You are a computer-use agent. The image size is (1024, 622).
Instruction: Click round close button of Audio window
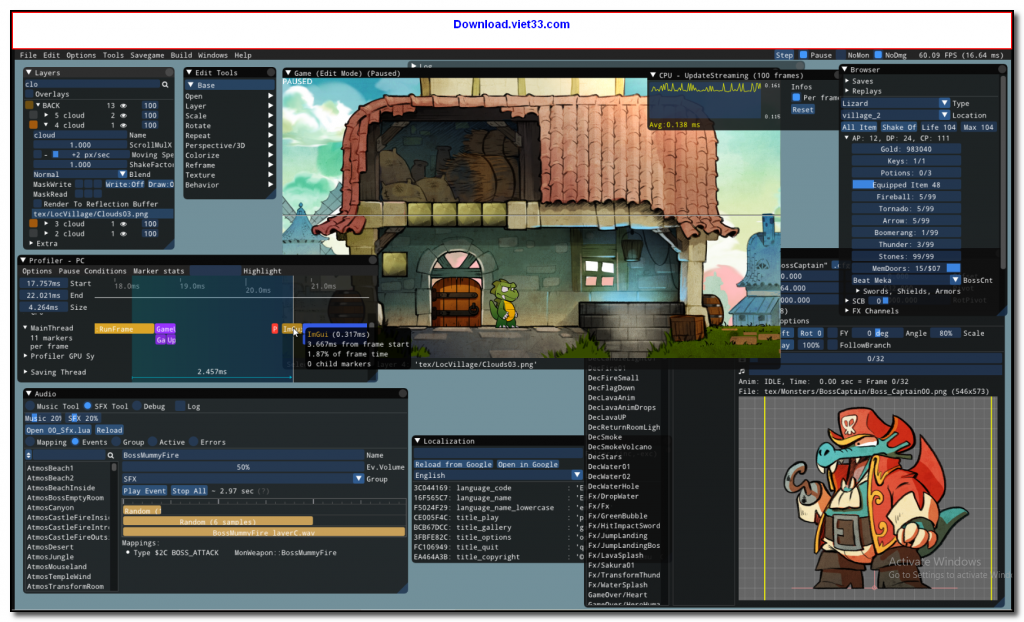pos(403,393)
